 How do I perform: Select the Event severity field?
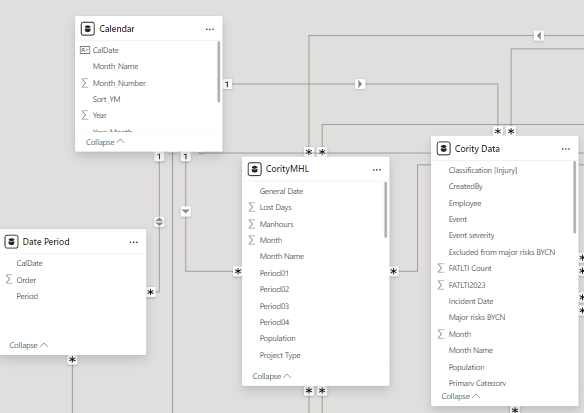click(x=472, y=235)
